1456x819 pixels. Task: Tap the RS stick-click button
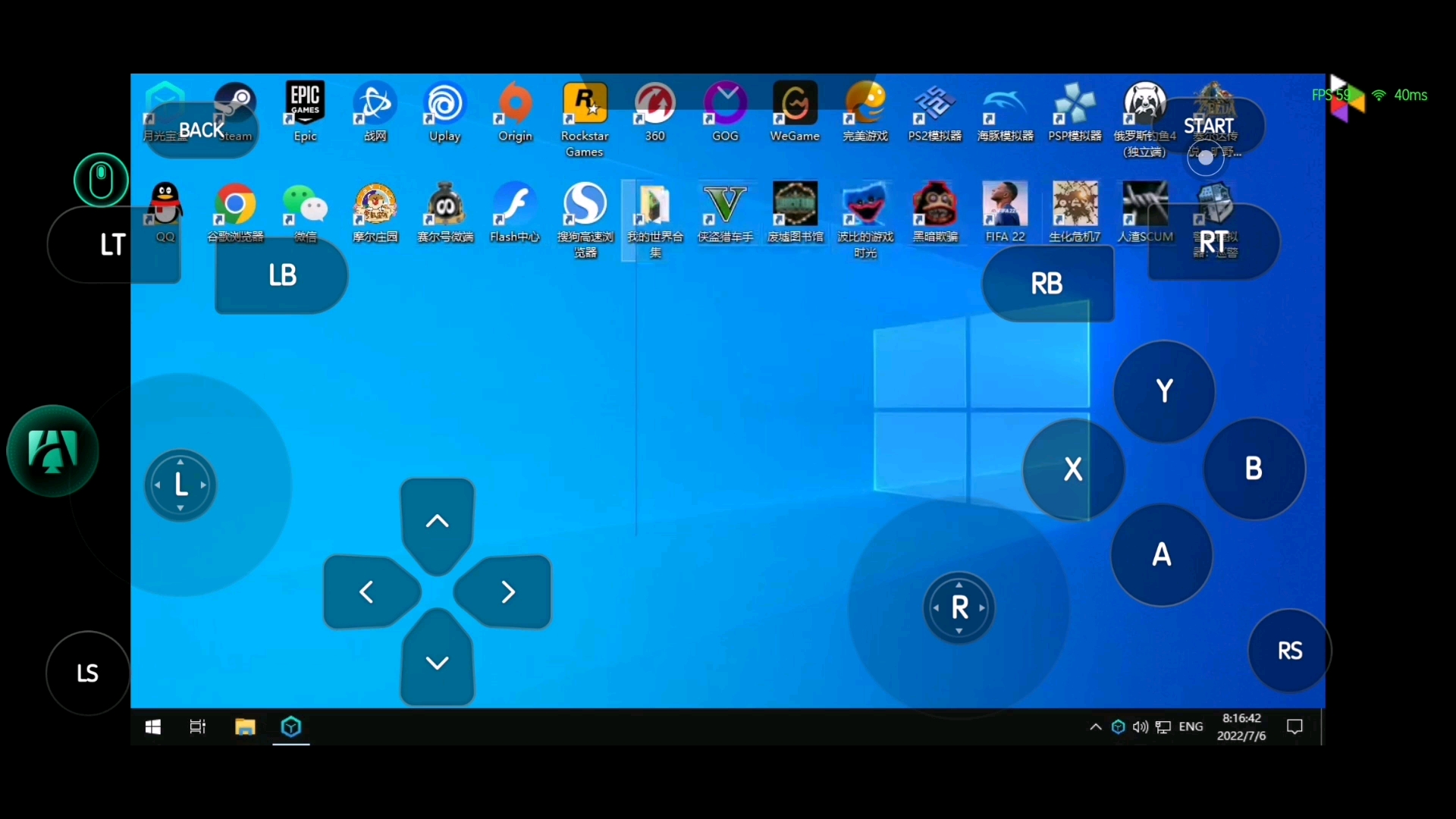(1290, 651)
